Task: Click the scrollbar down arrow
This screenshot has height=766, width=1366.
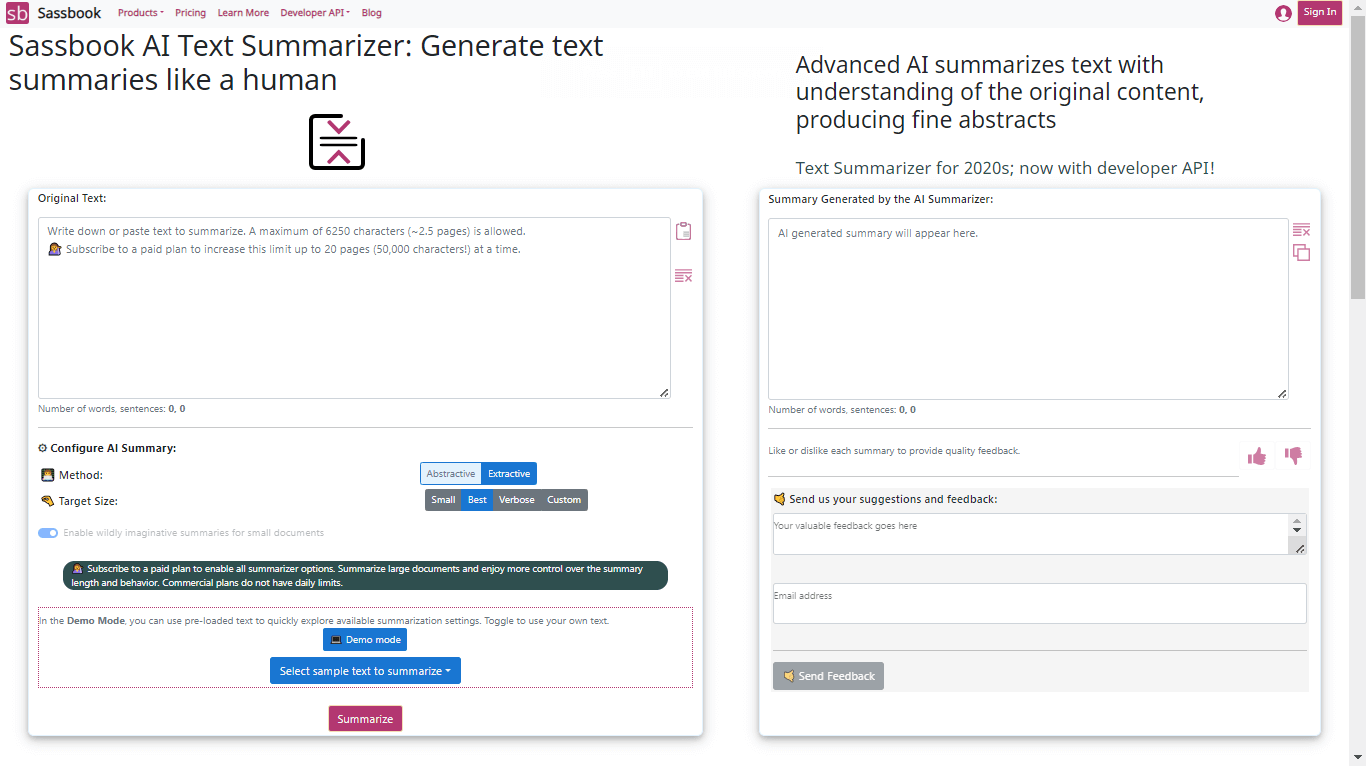Action: pos(1358,758)
